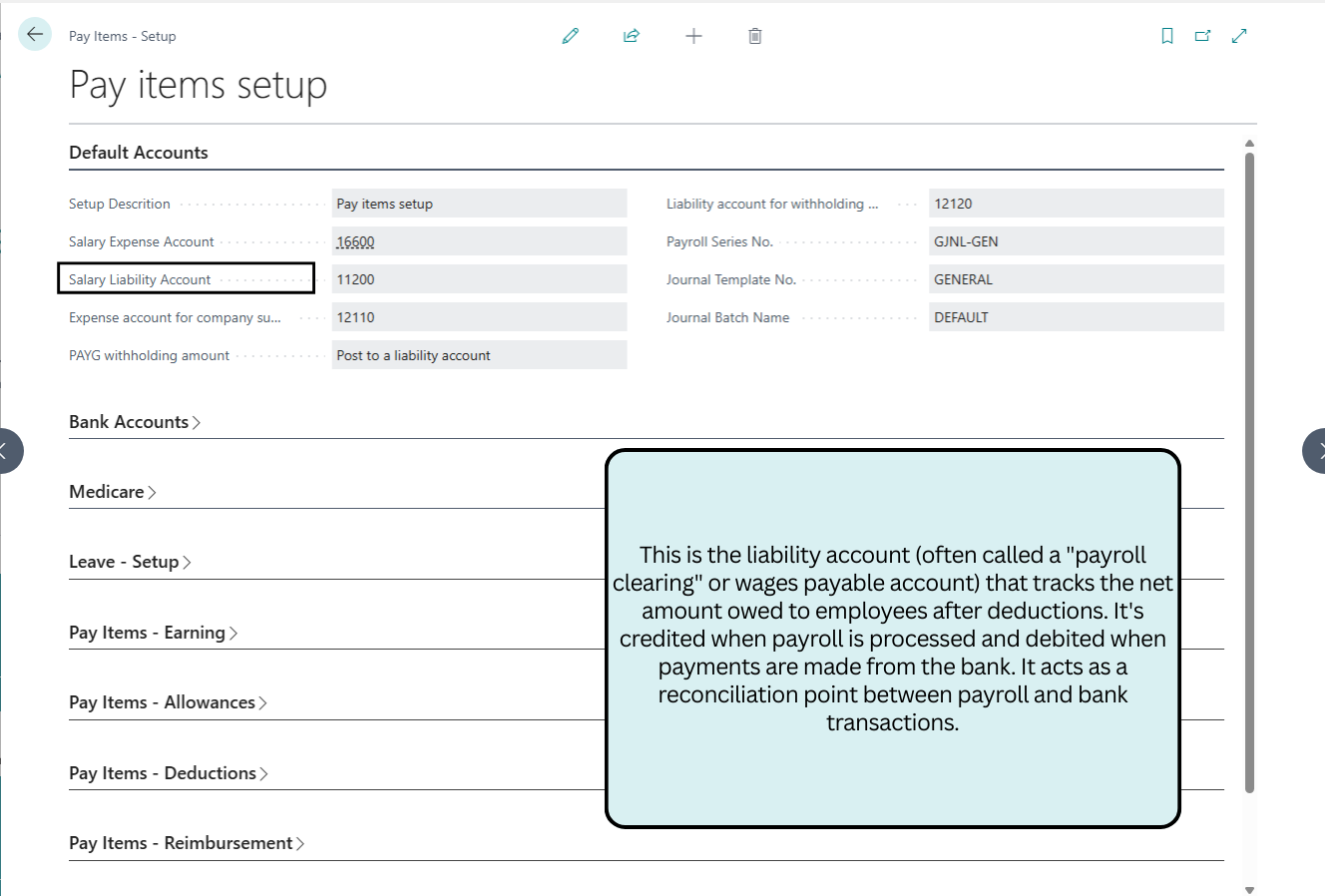This screenshot has width=1326, height=896.
Task: Click the Salary Expense Account value 16600
Action: point(356,241)
